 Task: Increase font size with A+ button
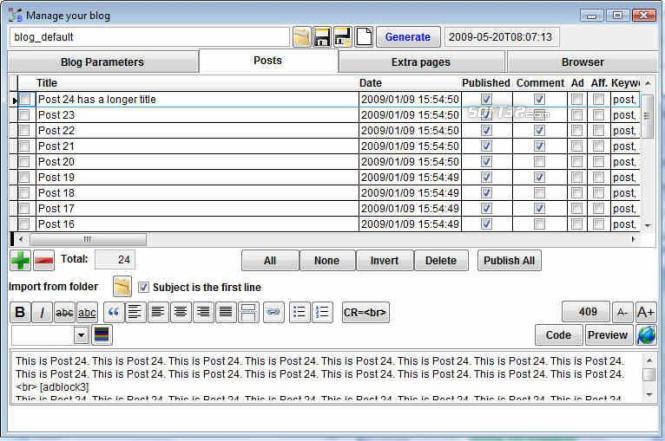(x=645, y=313)
